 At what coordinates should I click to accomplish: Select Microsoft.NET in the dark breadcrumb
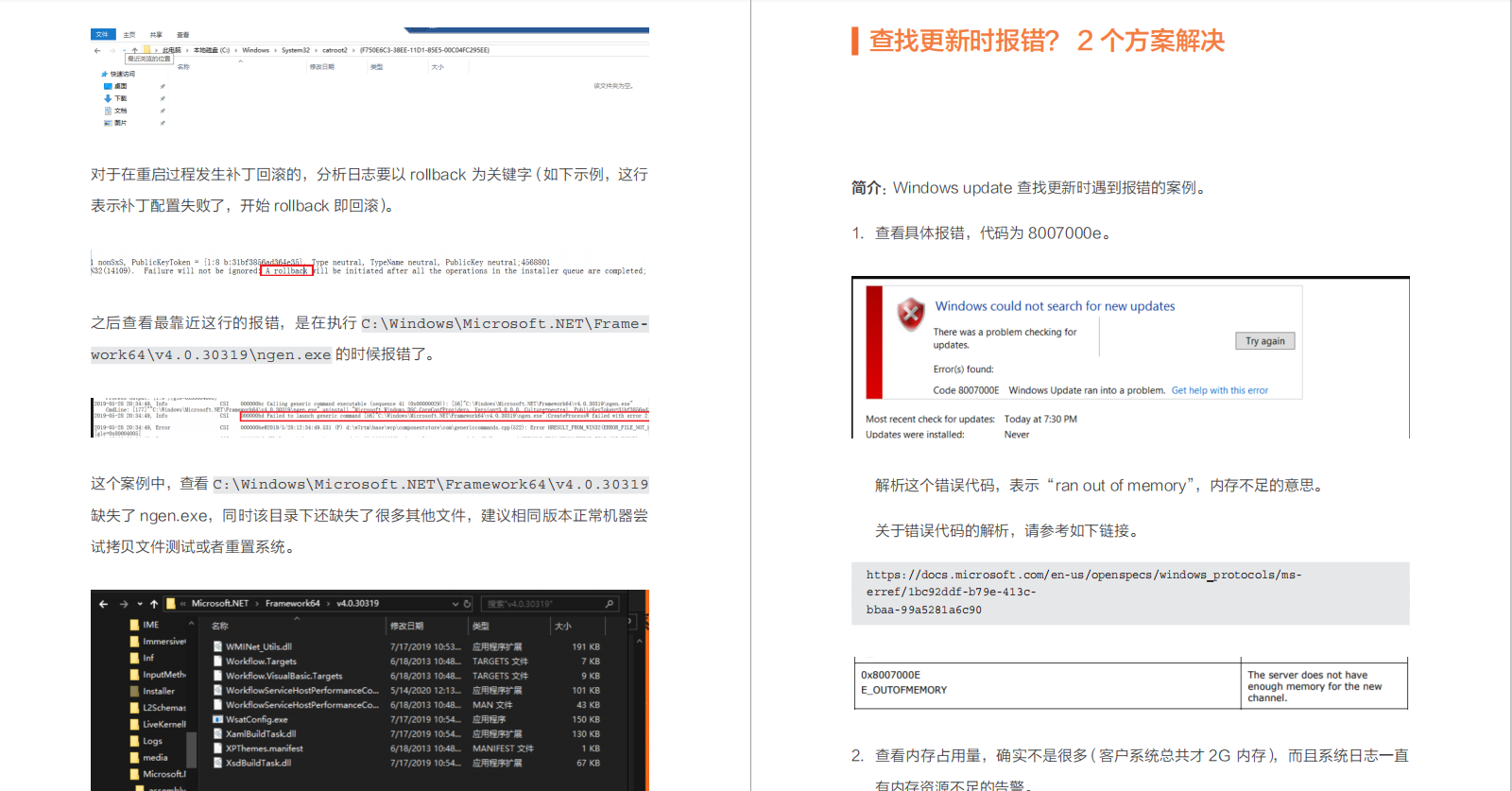[220, 603]
